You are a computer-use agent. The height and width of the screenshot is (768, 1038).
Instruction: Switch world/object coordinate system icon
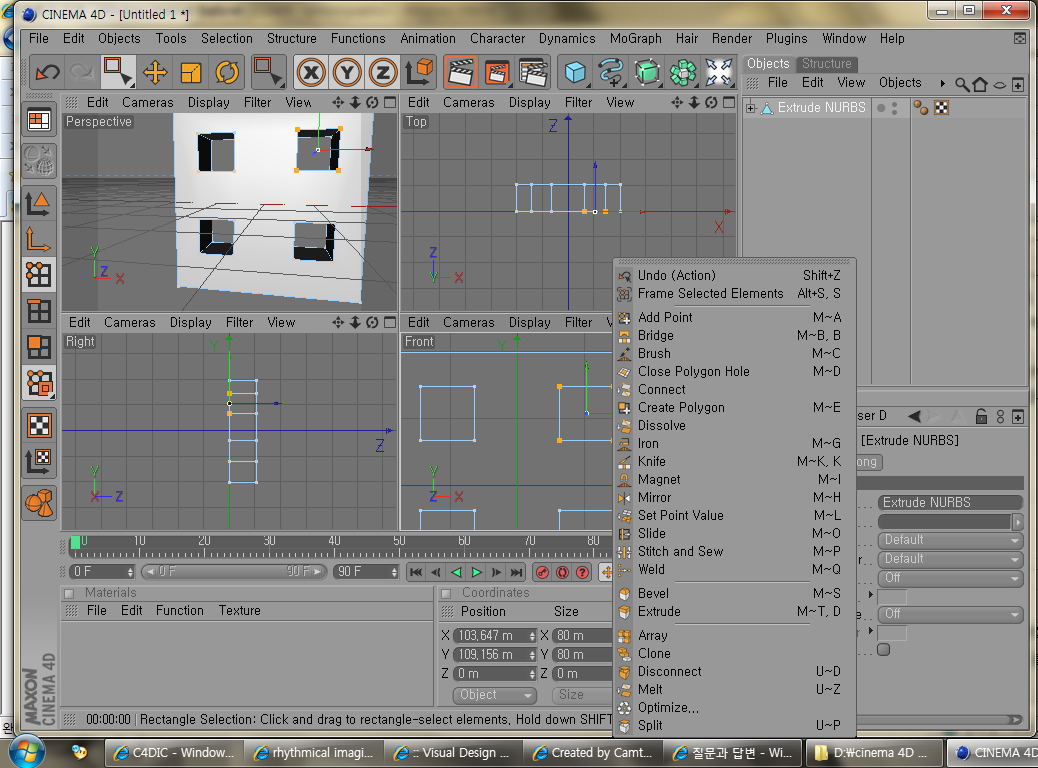(419, 72)
